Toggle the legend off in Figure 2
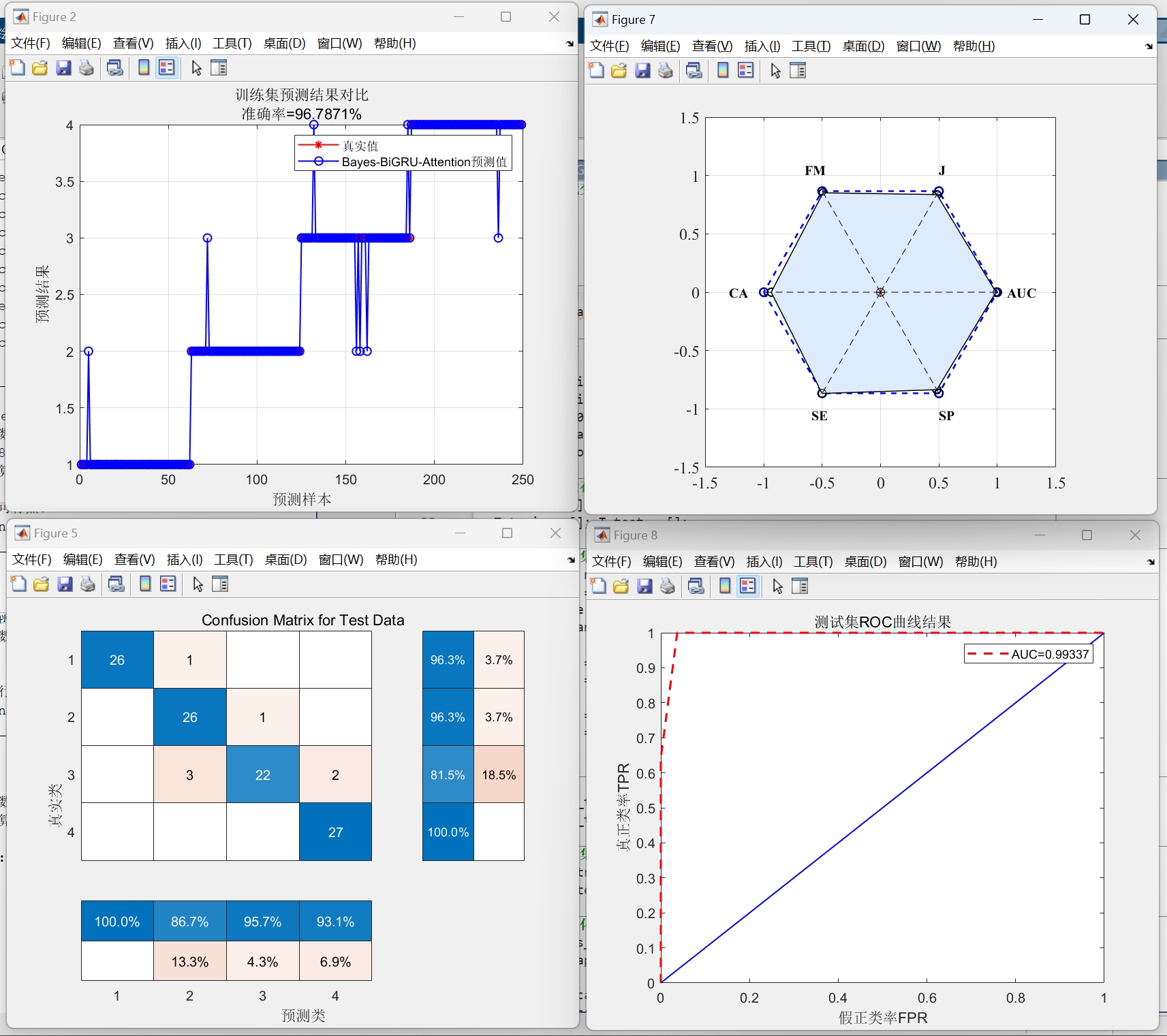This screenshot has height=1036, width=1167. pyautogui.click(x=166, y=67)
